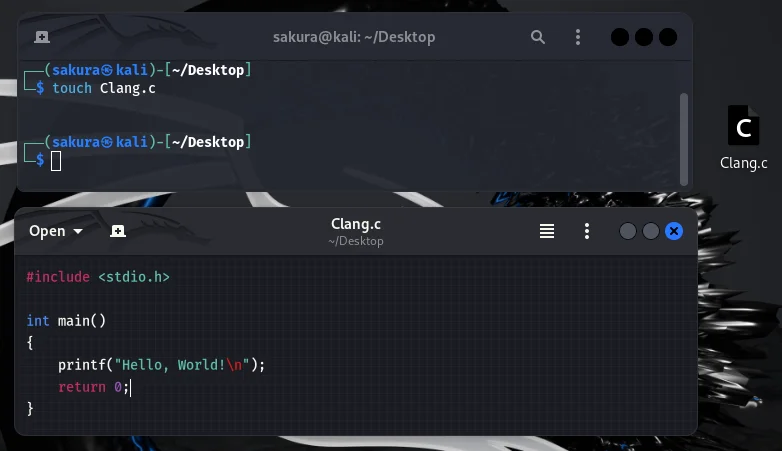Open the editor's Open dropdown

click(x=55, y=231)
